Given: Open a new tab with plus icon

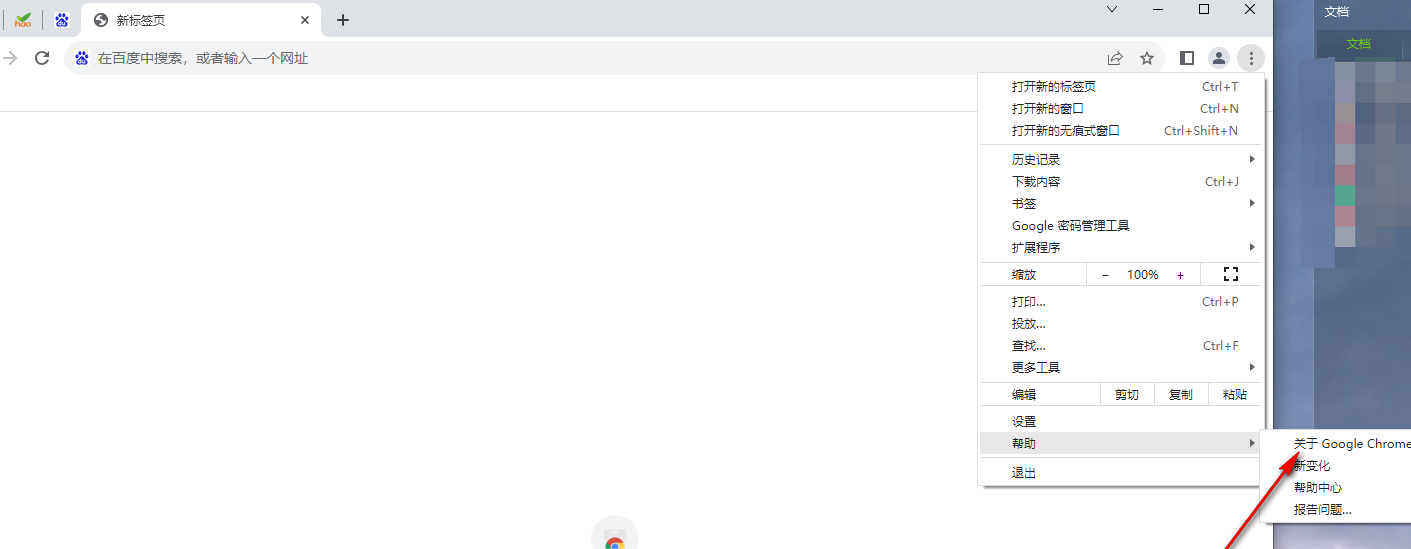Looking at the screenshot, I should [x=343, y=20].
